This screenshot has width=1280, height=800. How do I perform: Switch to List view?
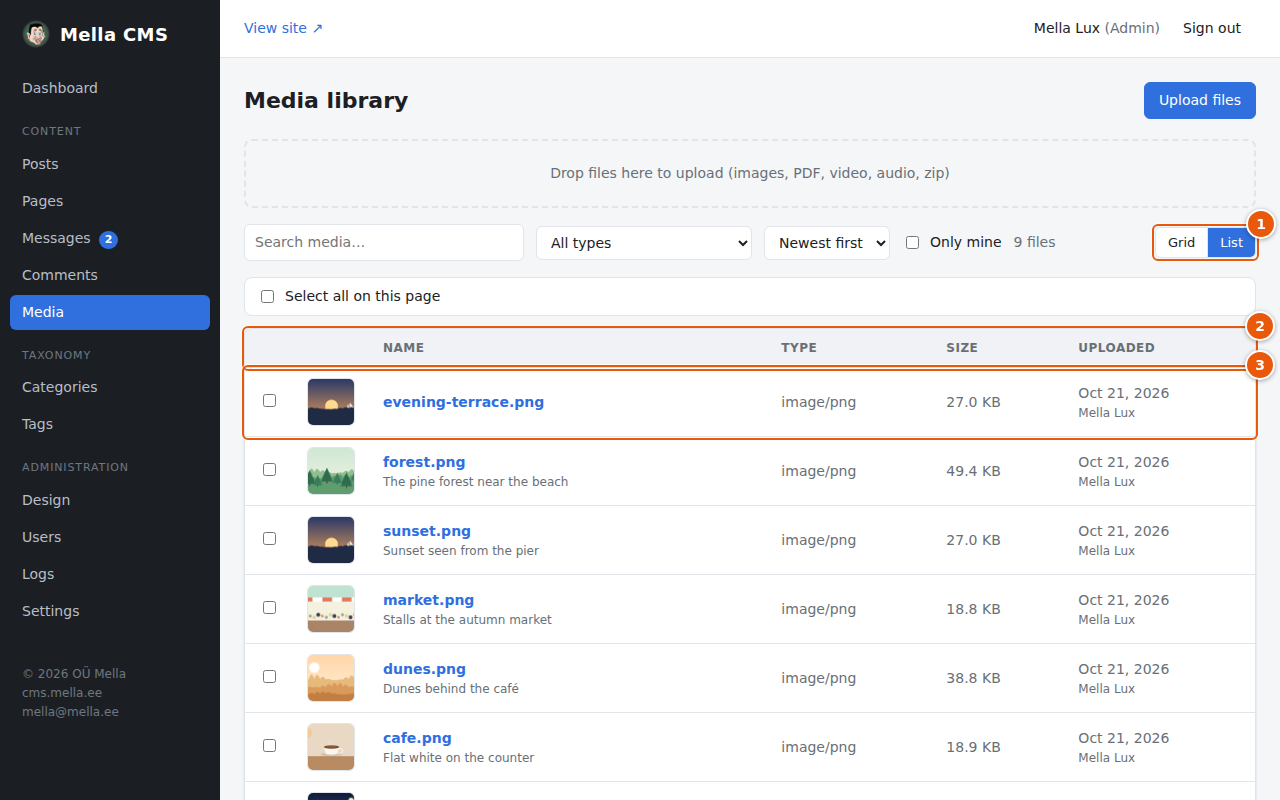coord(1231,242)
